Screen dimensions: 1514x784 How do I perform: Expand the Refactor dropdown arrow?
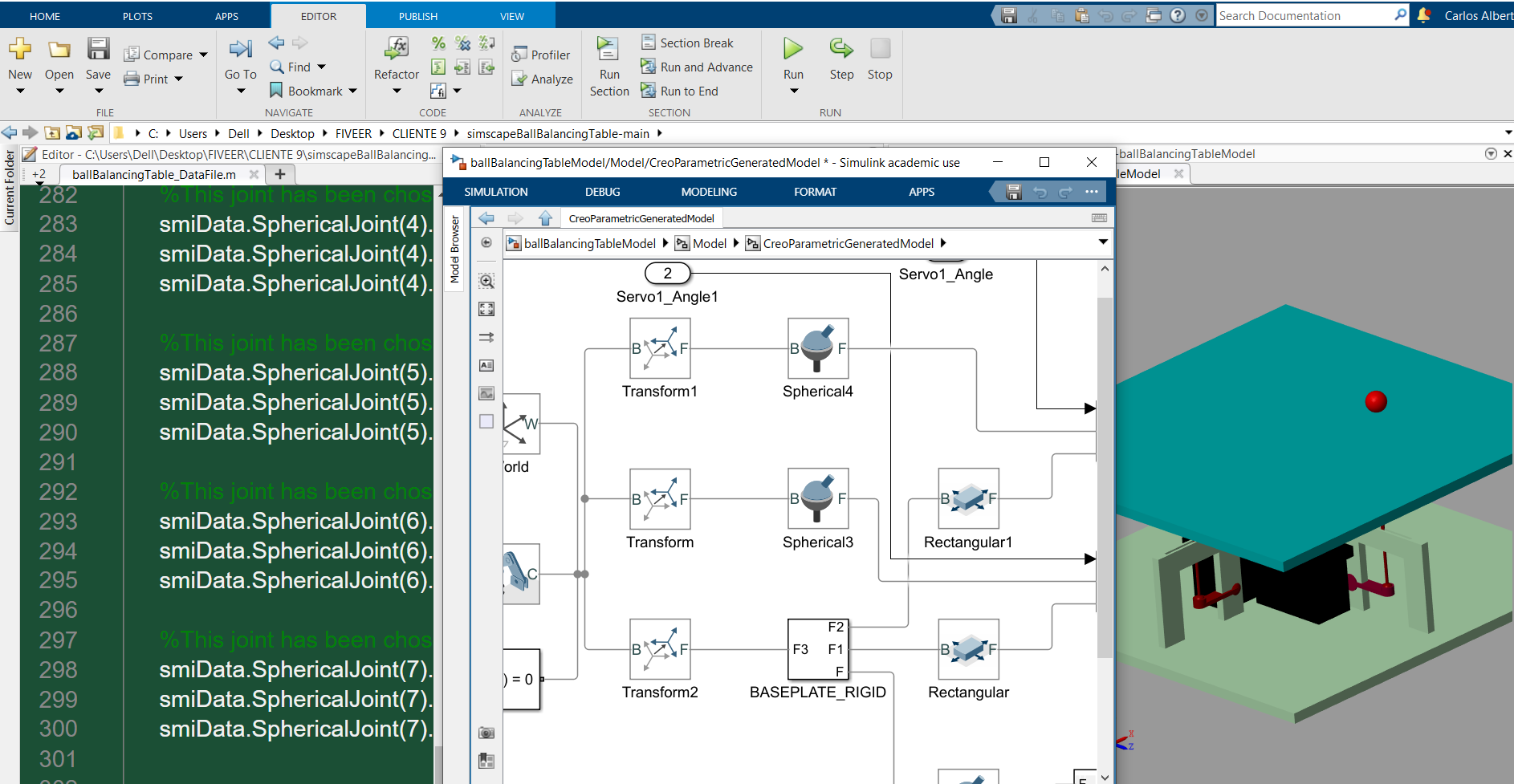pyautogui.click(x=397, y=91)
